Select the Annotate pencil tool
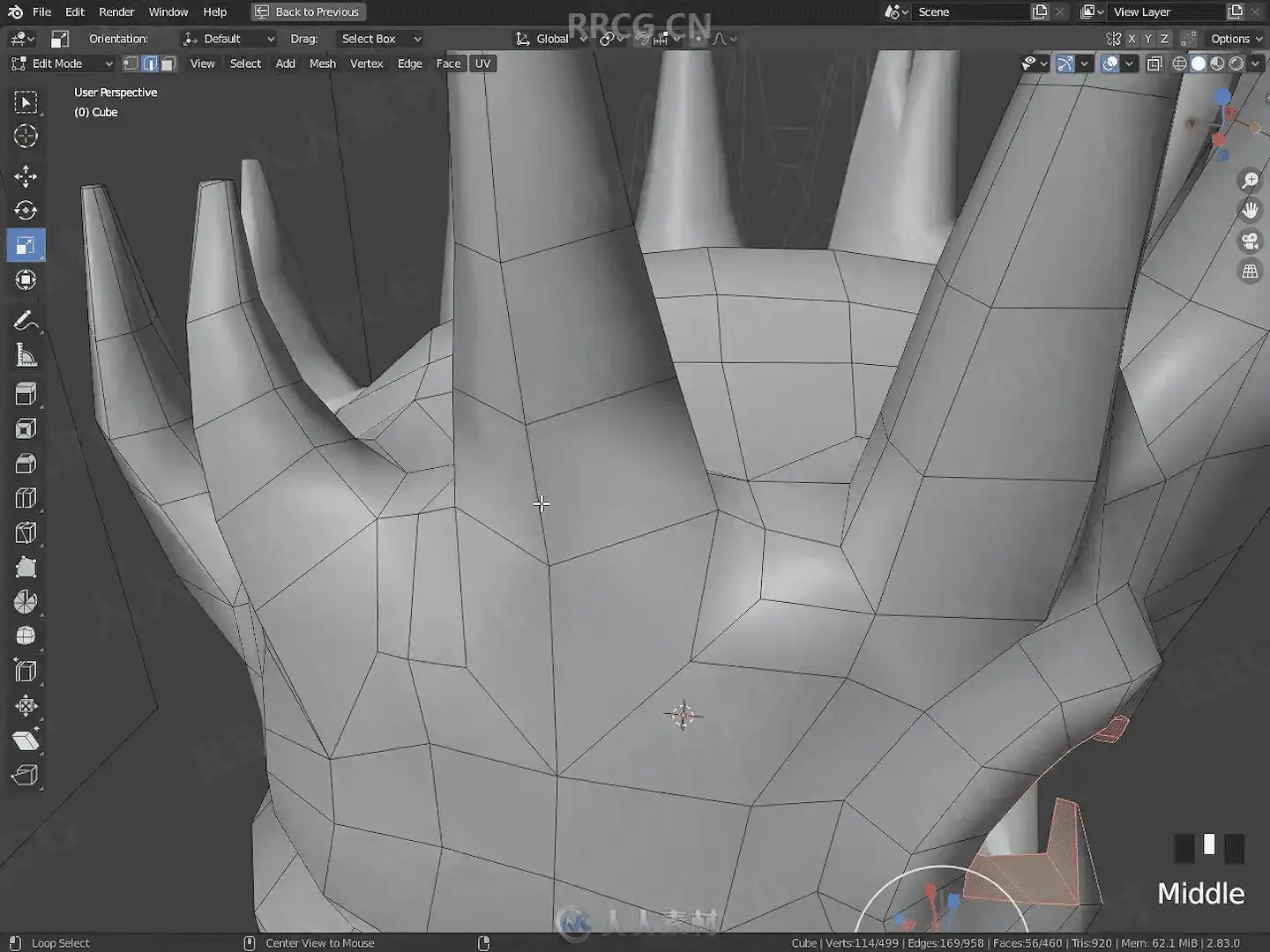The height and width of the screenshot is (952, 1270). (26, 321)
